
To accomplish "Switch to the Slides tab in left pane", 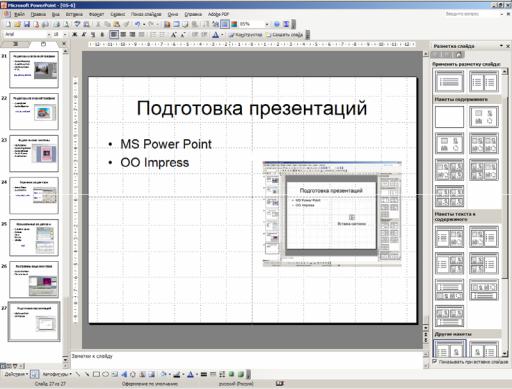I will [43, 44].
